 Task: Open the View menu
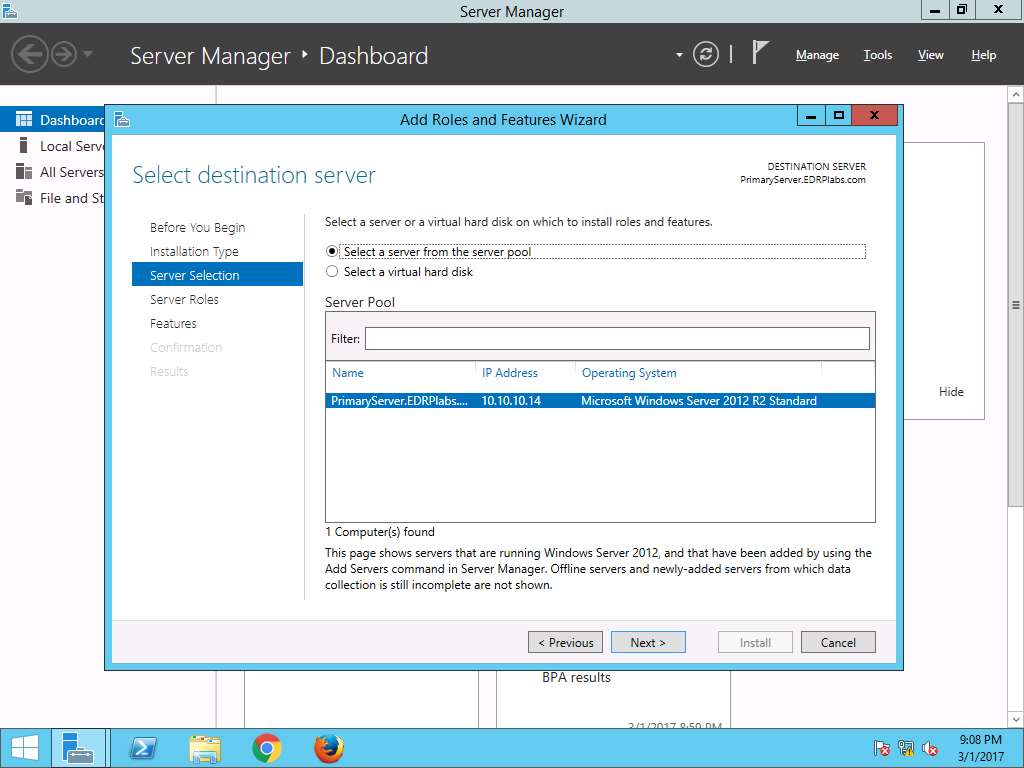tap(930, 55)
